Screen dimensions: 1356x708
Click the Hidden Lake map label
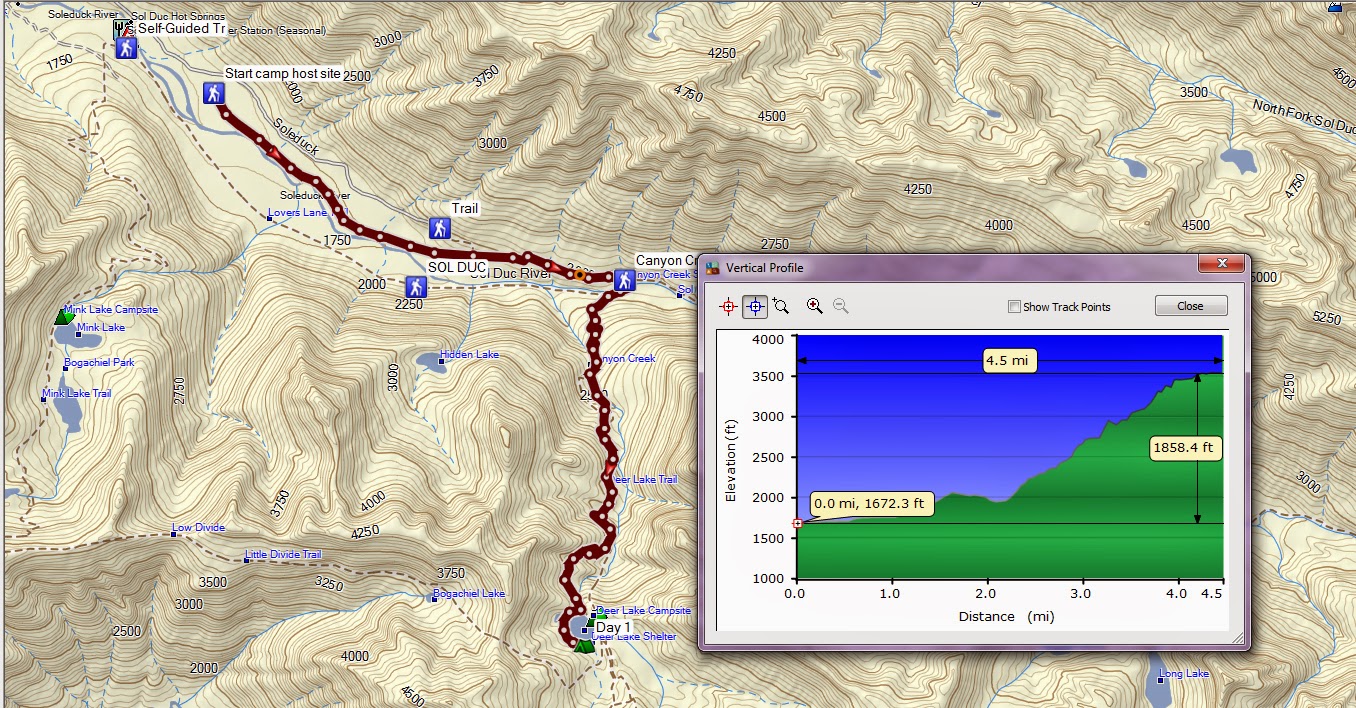(x=469, y=355)
